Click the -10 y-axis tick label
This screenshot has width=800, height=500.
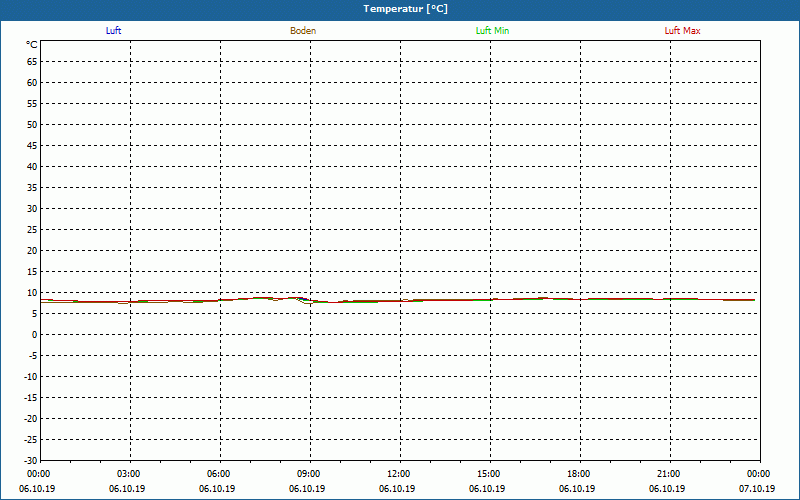(31, 377)
